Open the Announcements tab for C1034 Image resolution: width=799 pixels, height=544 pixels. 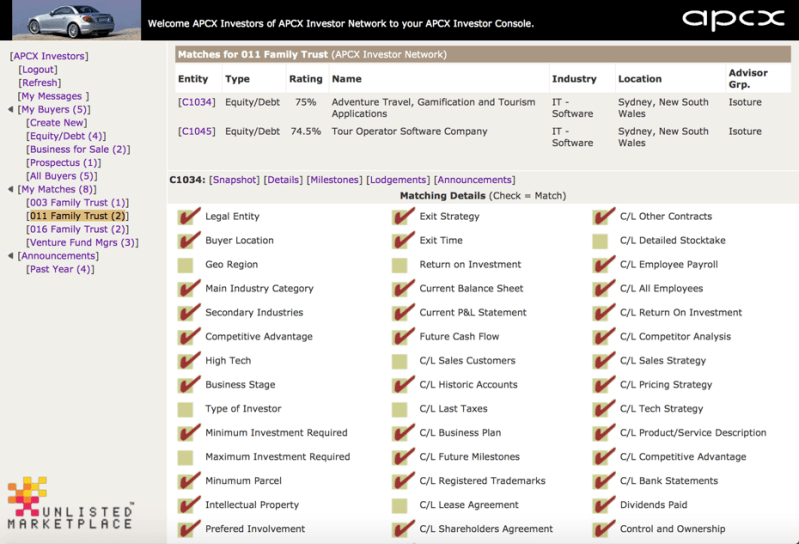474,180
